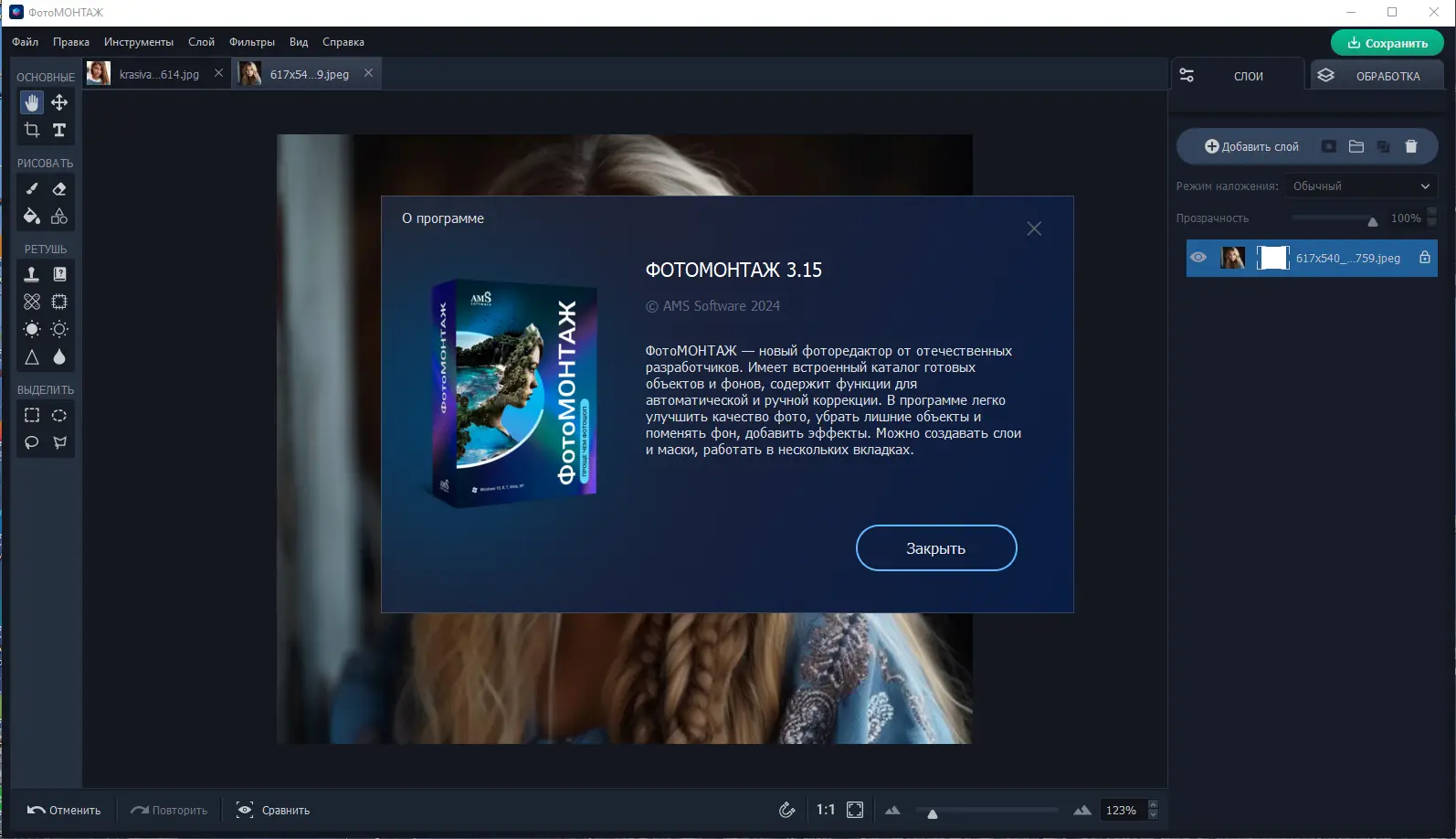Open the Инструменты menu
The height and width of the screenshot is (839, 1456).
139,42
